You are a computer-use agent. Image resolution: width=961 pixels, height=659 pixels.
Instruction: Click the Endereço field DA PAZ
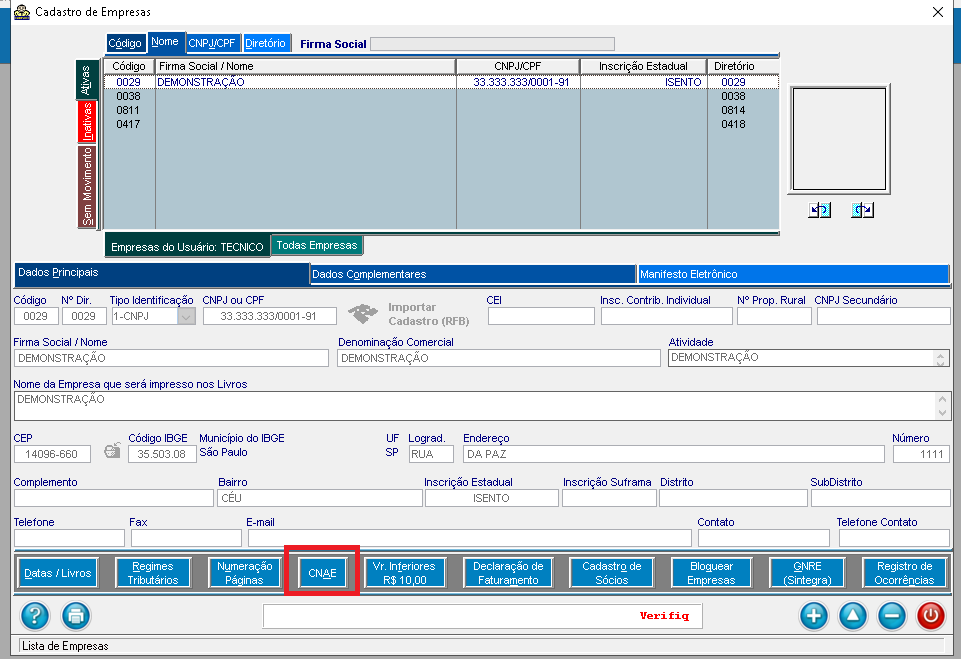click(674, 454)
